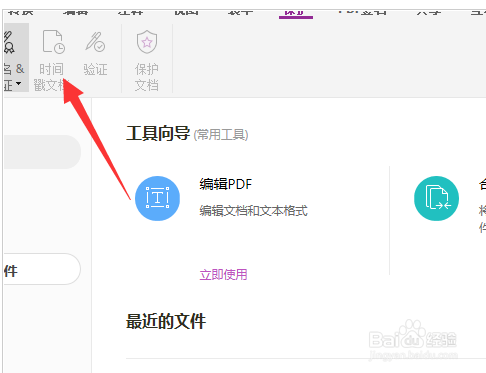Click the 最近的文件 heading
This screenshot has width=486, height=373.
pyautogui.click(x=166, y=321)
